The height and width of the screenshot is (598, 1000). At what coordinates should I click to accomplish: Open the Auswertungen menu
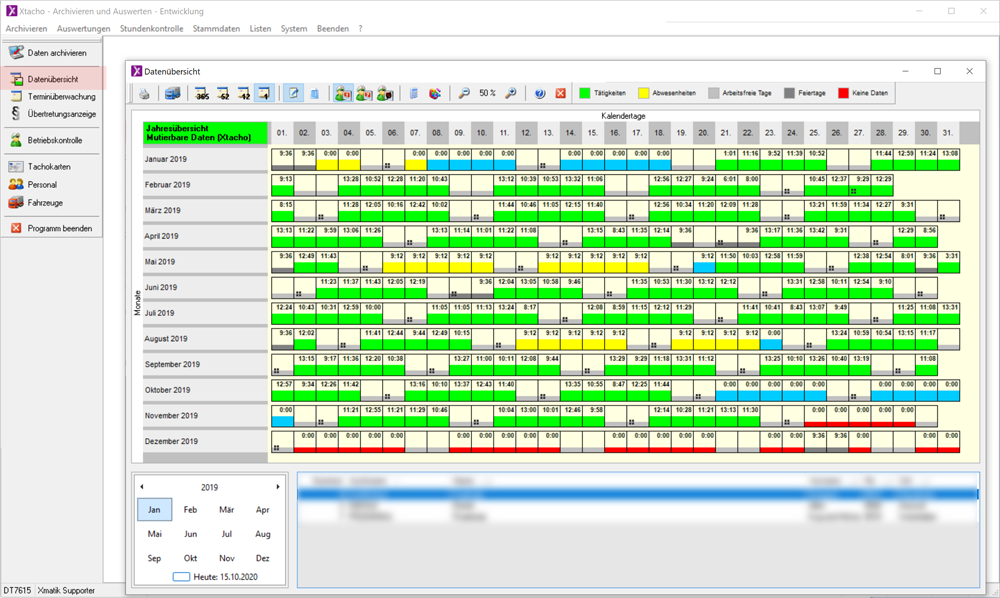(84, 29)
